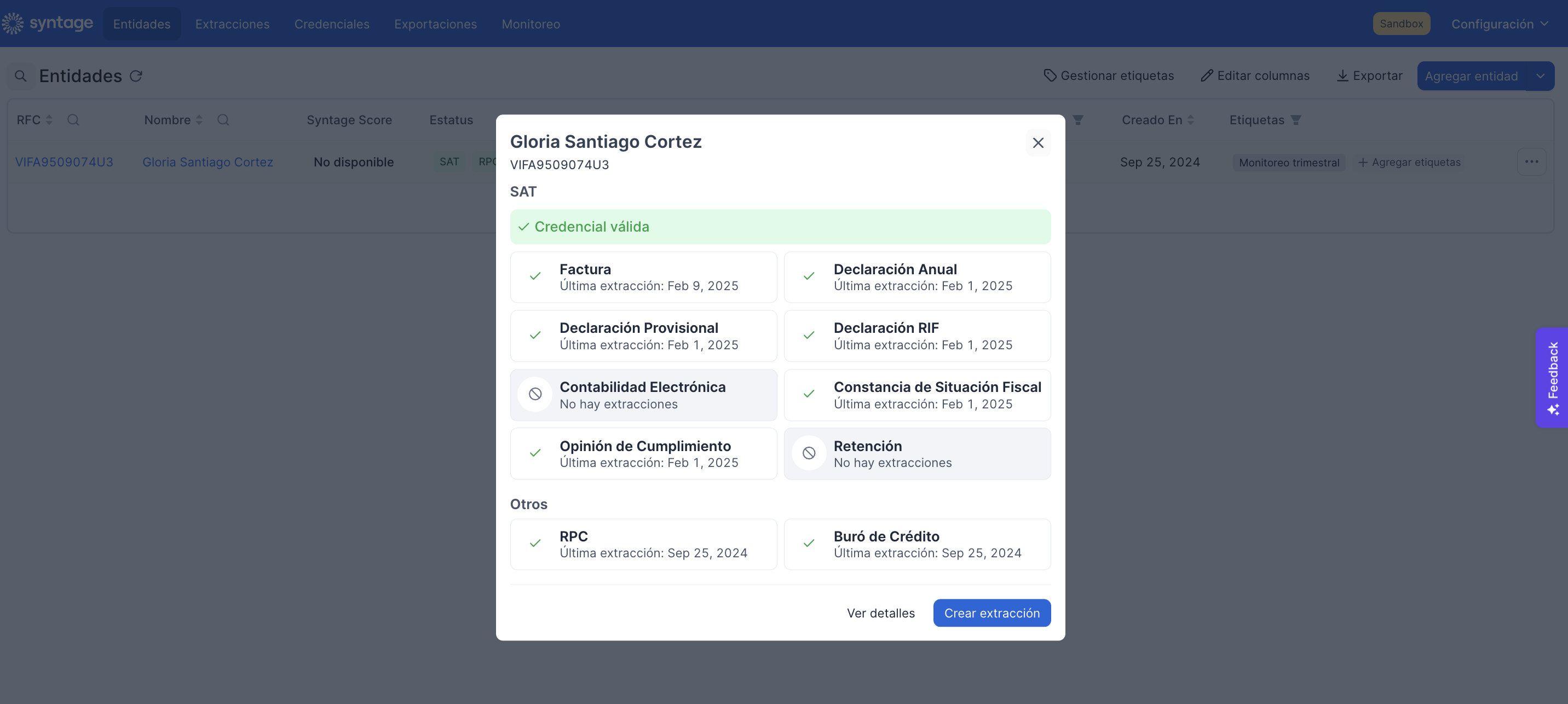Image resolution: width=1568 pixels, height=704 pixels.
Task: Click the Retención no-extractions icon
Action: [x=809, y=453]
